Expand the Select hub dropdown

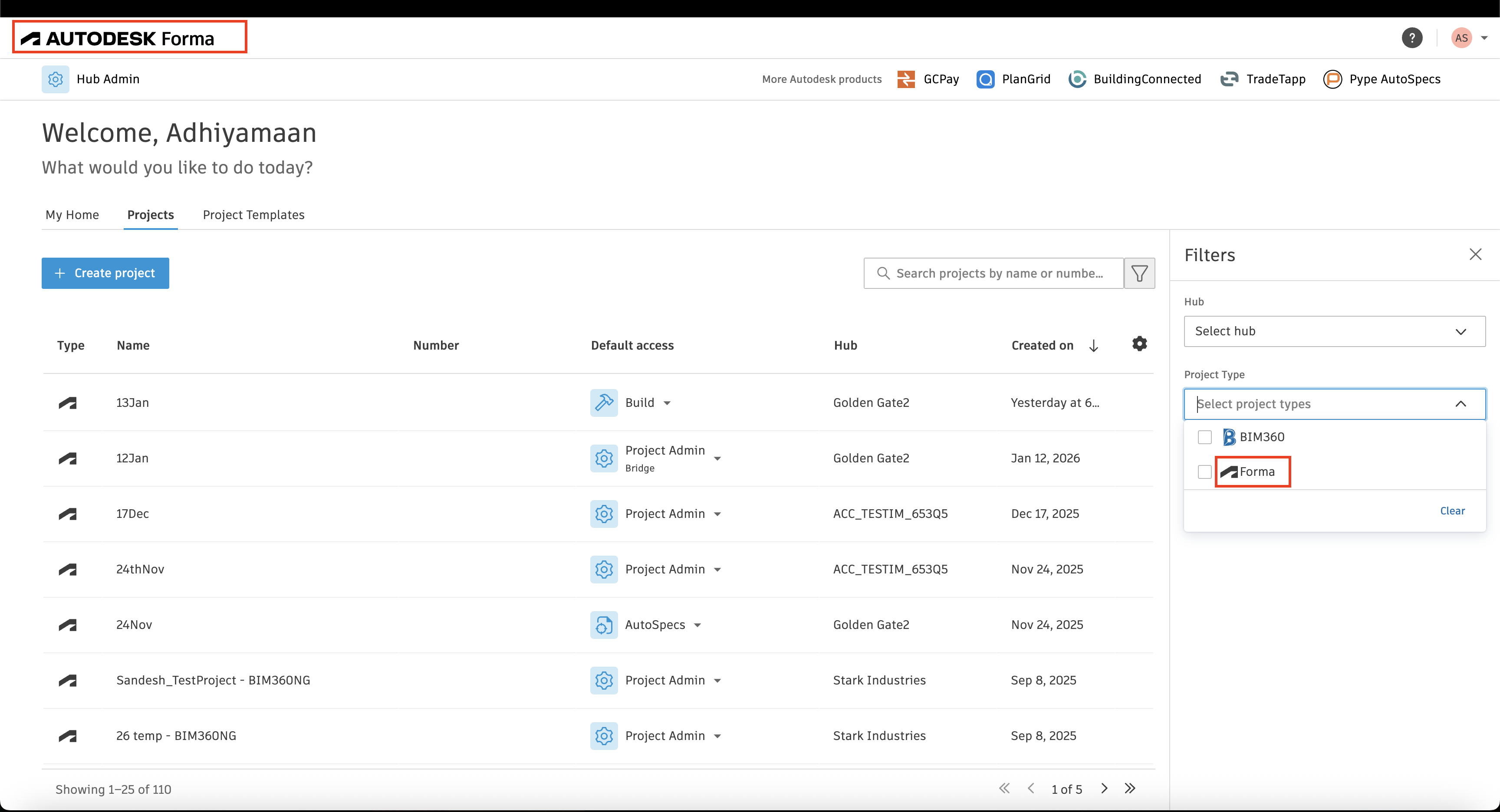[1334, 331]
